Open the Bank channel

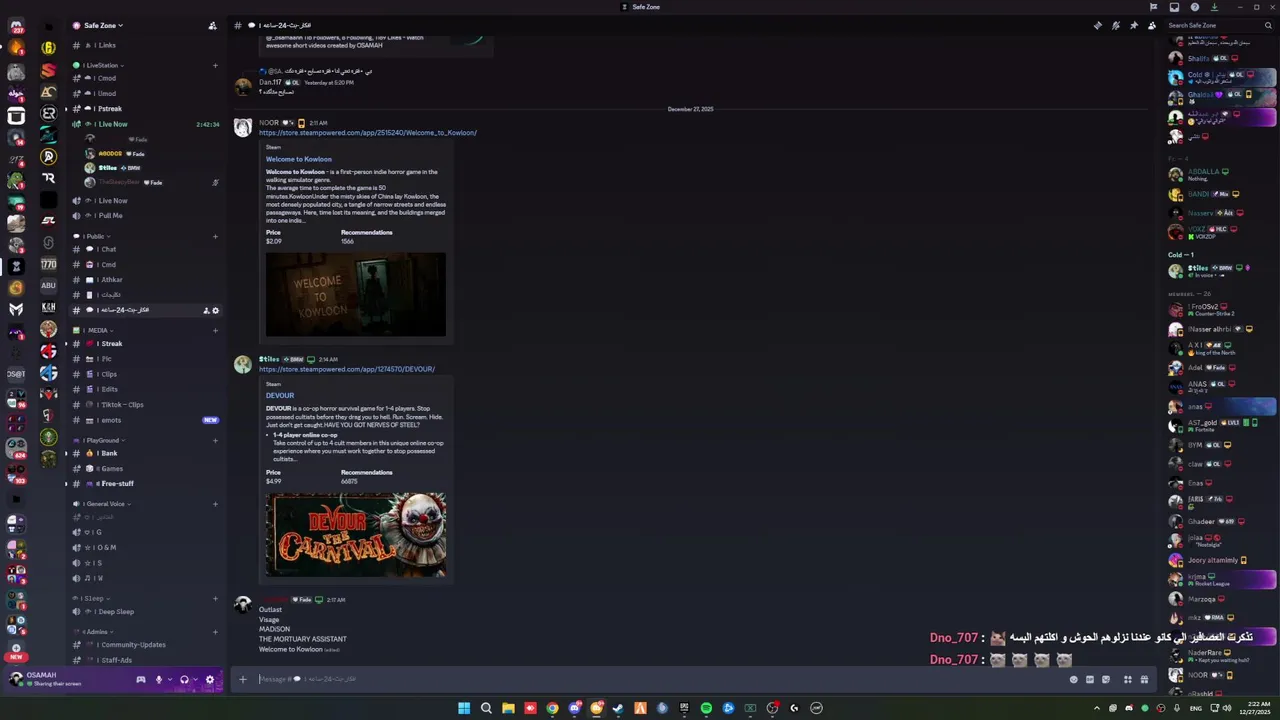[145, 453]
